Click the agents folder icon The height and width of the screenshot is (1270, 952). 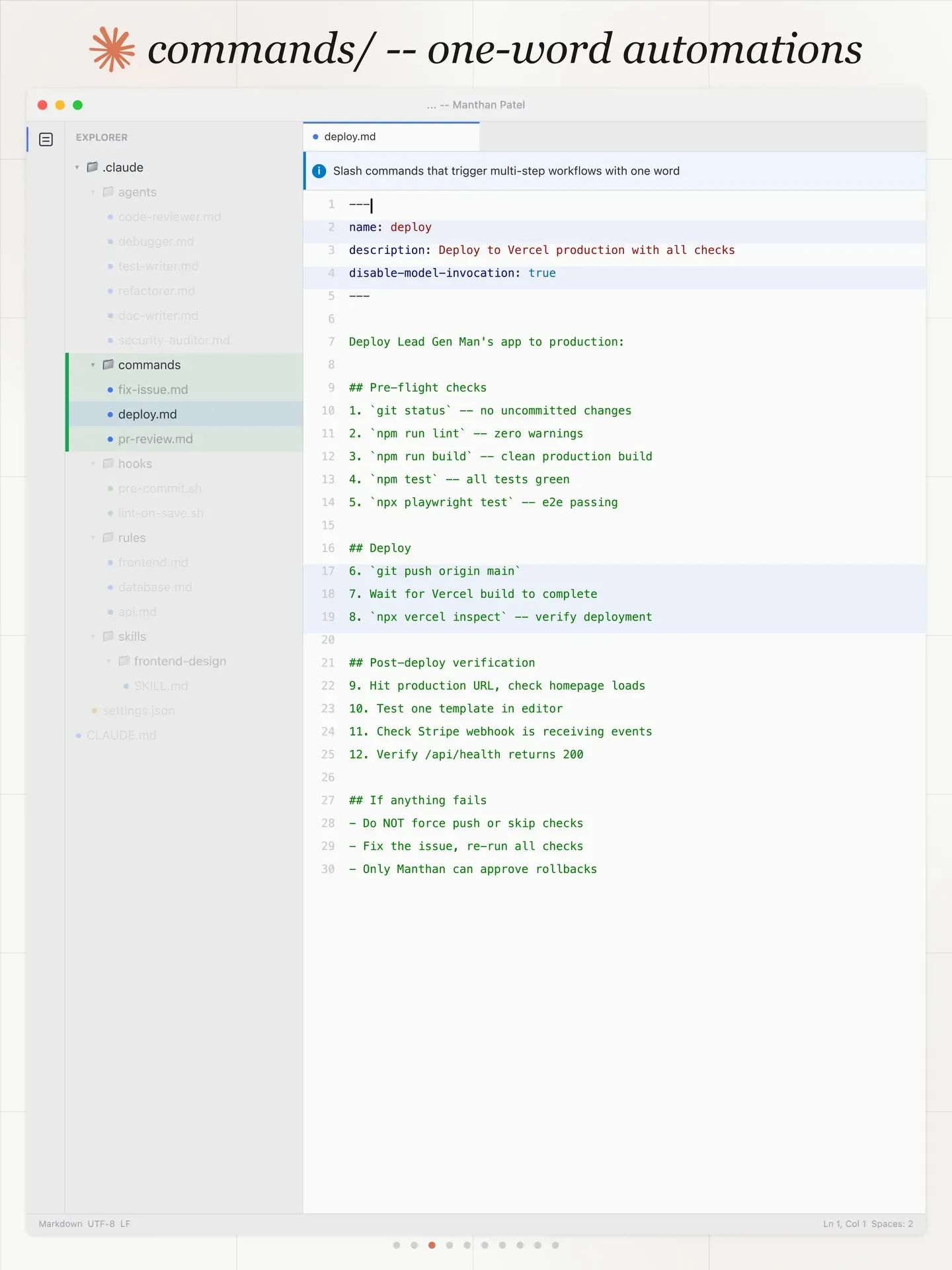(x=108, y=192)
